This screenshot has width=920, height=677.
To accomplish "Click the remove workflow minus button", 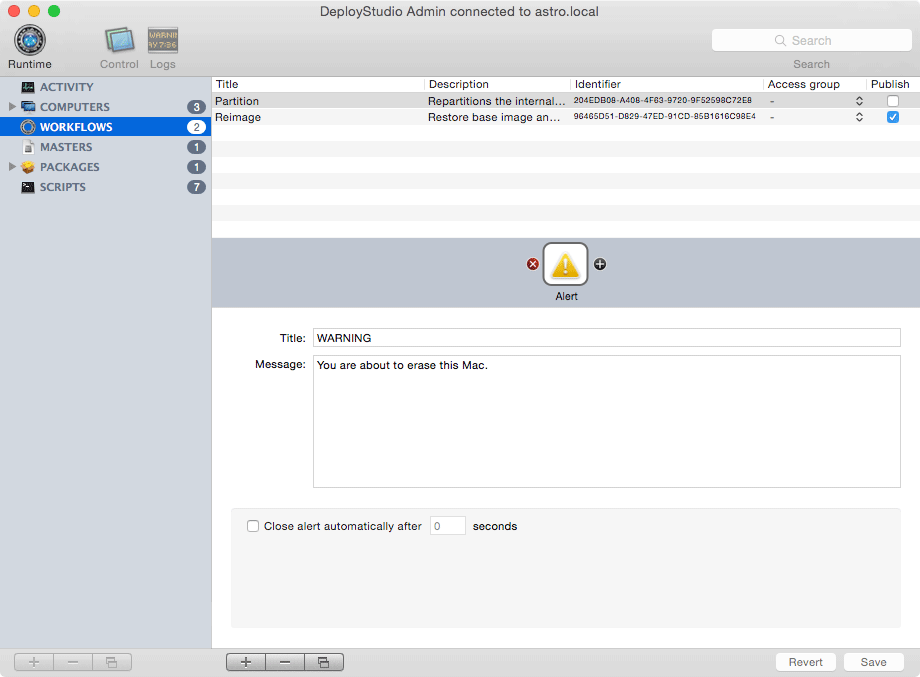I will (x=285, y=662).
